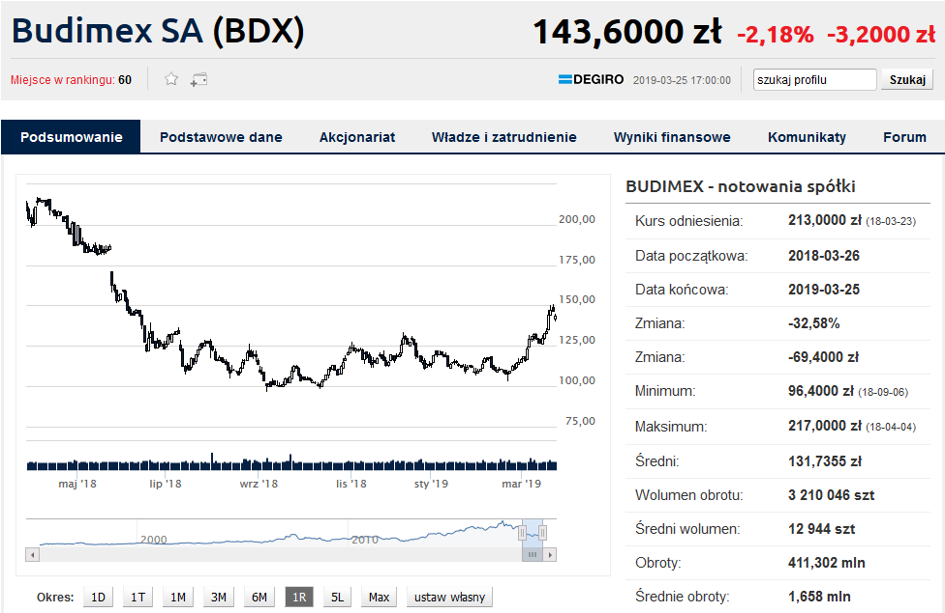Image resolution: width=945 pixels, height=613 pixels.
Task: Click the Zmiana value -69,4000 zł
Action: tap(823, 357)
